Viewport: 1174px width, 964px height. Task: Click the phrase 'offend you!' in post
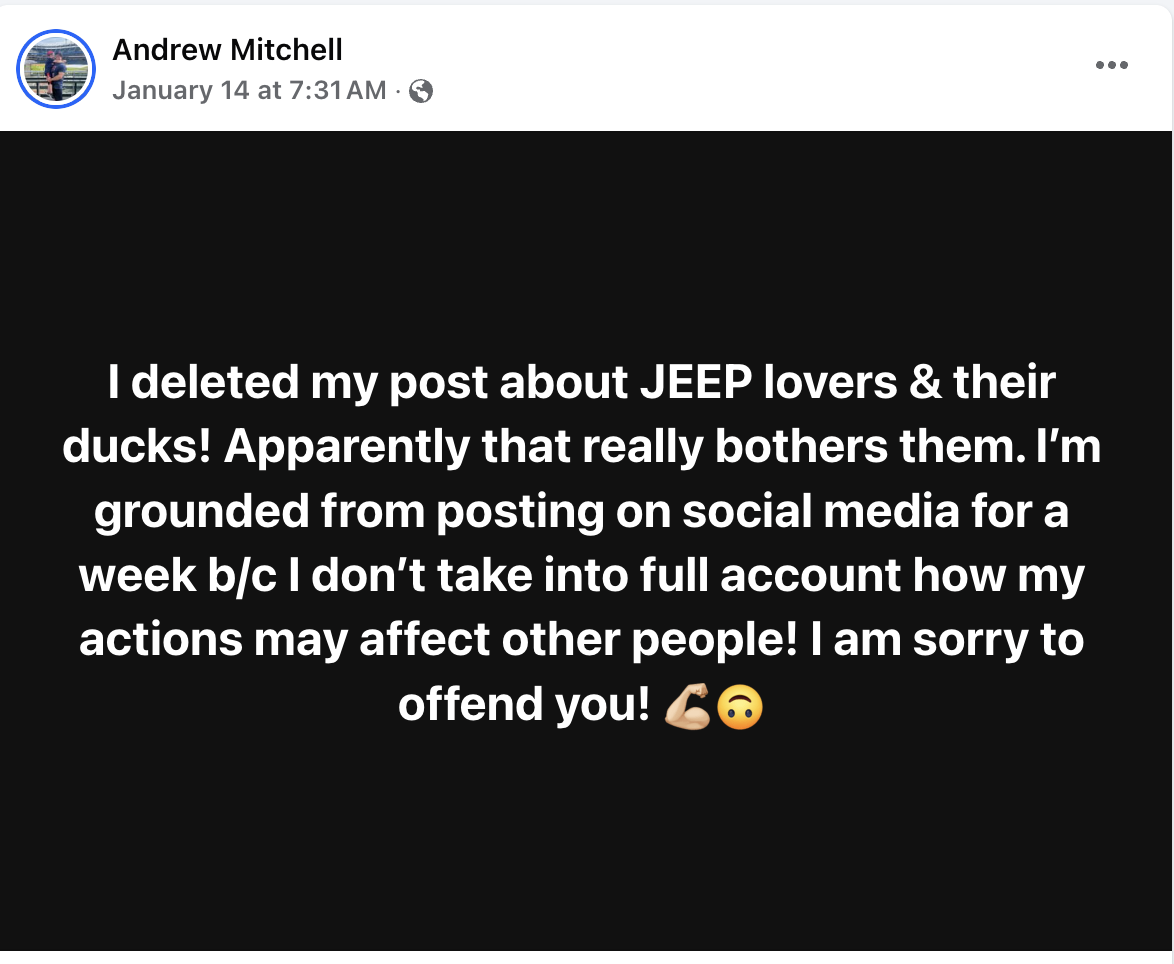[523, 704]
